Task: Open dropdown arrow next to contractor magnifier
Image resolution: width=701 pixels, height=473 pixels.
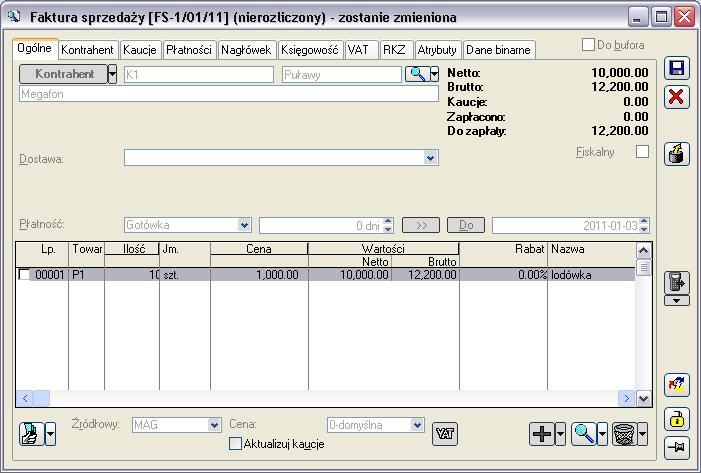Action: point(435,74)
